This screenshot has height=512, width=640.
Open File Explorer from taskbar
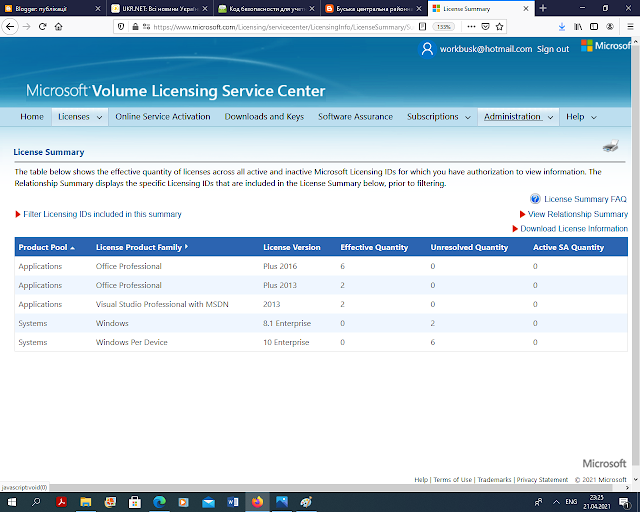click(85, 502)
